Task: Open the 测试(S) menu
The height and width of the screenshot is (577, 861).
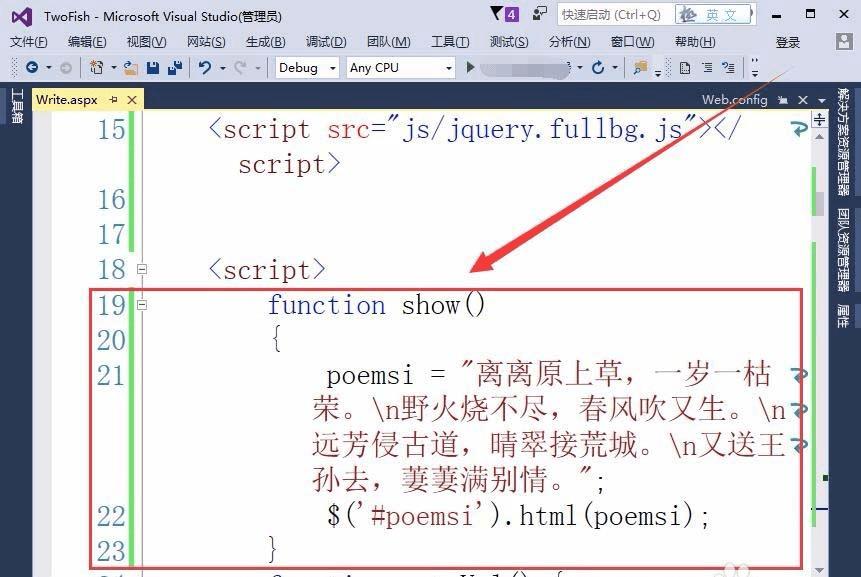Action: coord(508,42)
